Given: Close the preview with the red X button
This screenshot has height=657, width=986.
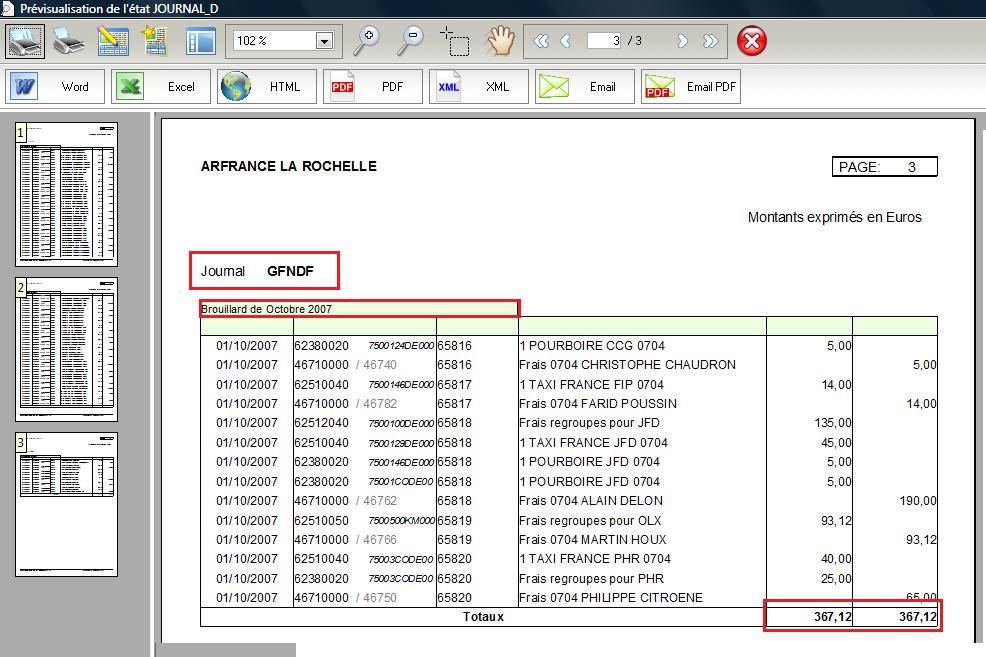Looking at the screenshot, I should (x=752, y=41).
